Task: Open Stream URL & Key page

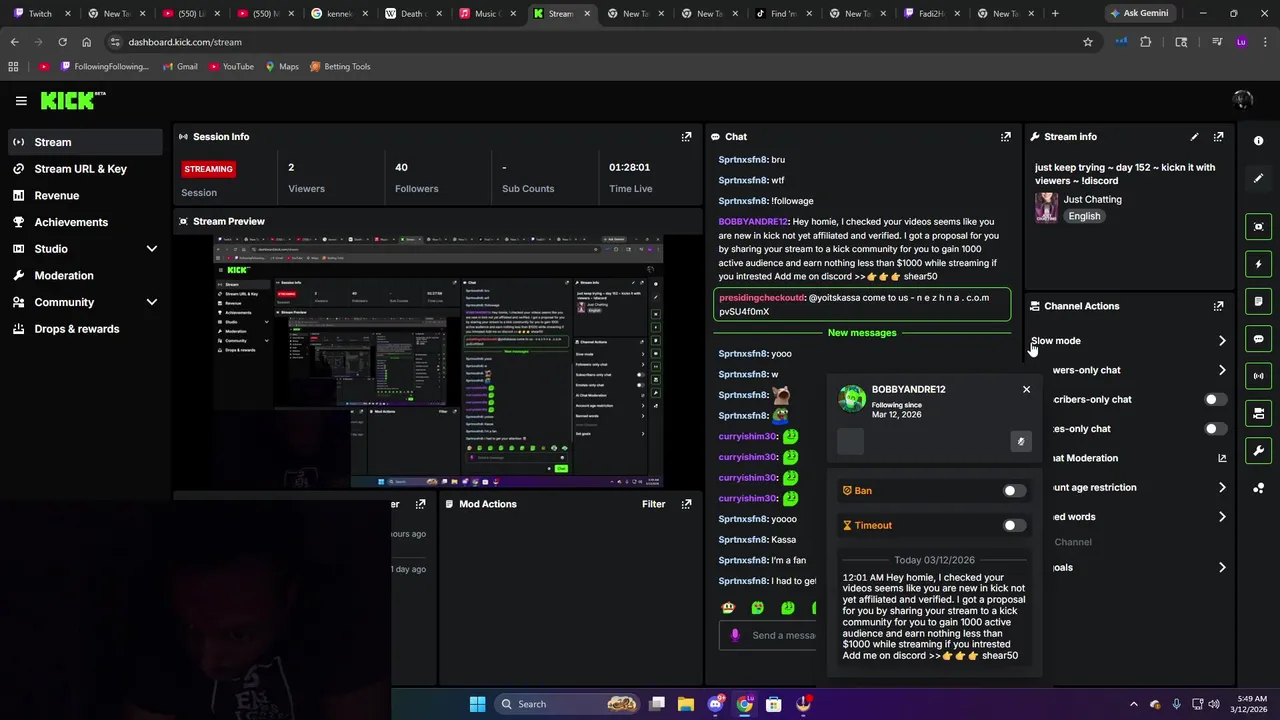Action: click(x=85, y=169)
